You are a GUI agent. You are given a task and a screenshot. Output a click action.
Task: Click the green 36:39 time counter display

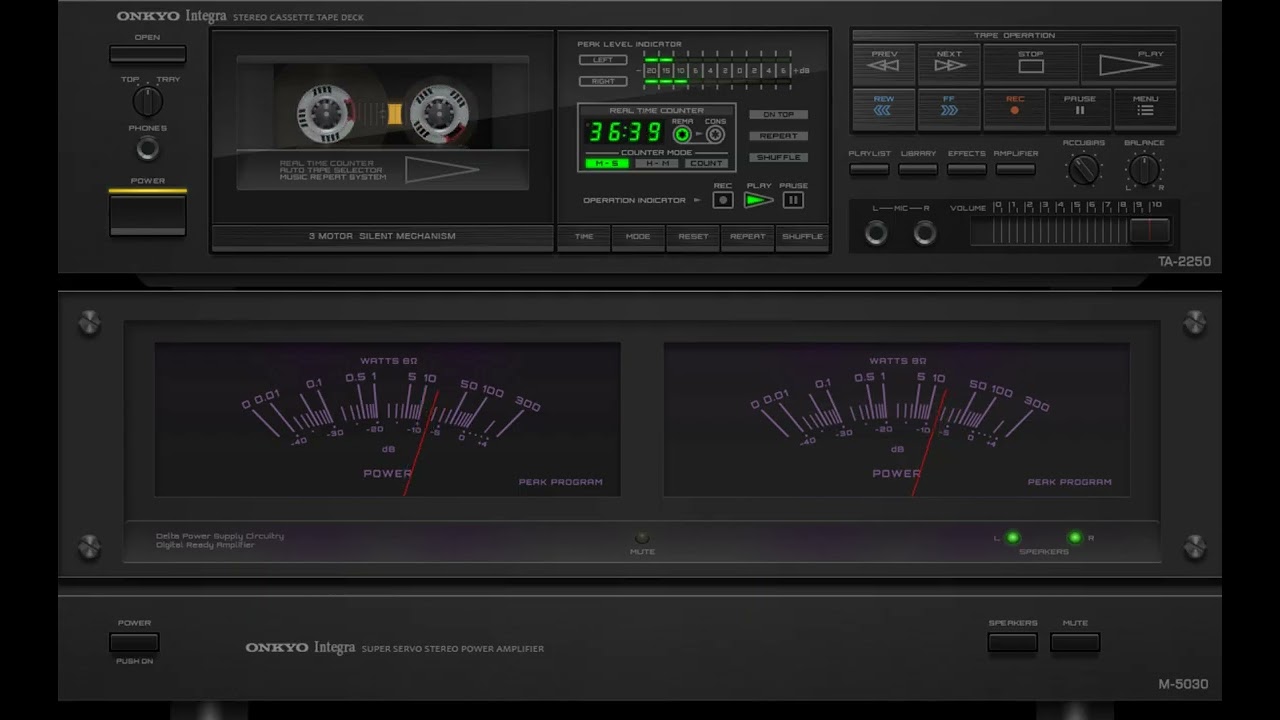pyautogui.click(x=624, y=133)
